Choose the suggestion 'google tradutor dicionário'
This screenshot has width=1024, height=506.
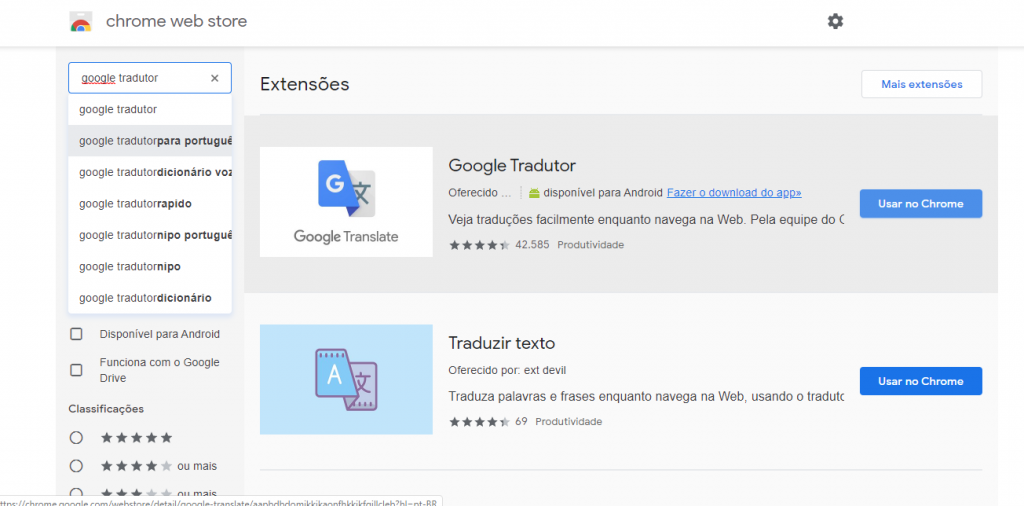coord(150,298)
